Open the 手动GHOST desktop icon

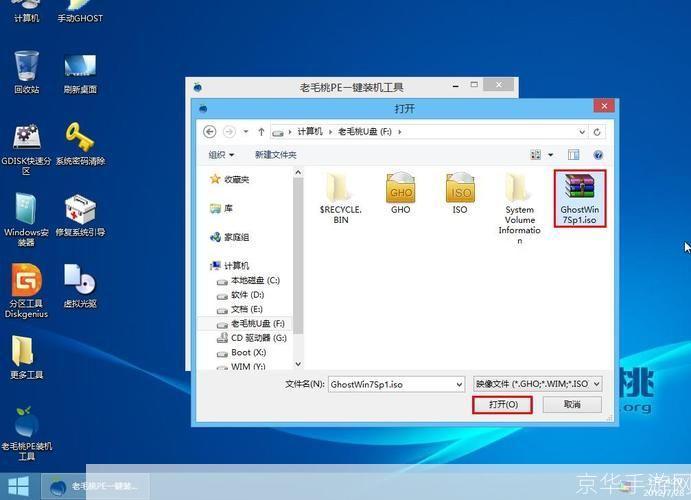coord(80,11)
